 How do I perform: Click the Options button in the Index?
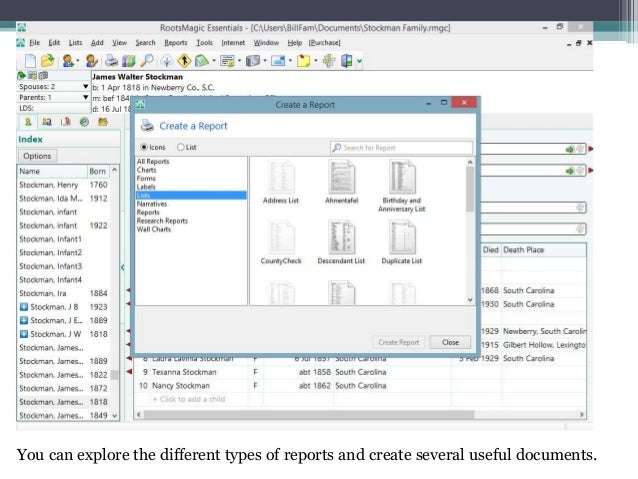tap(37, 156)
